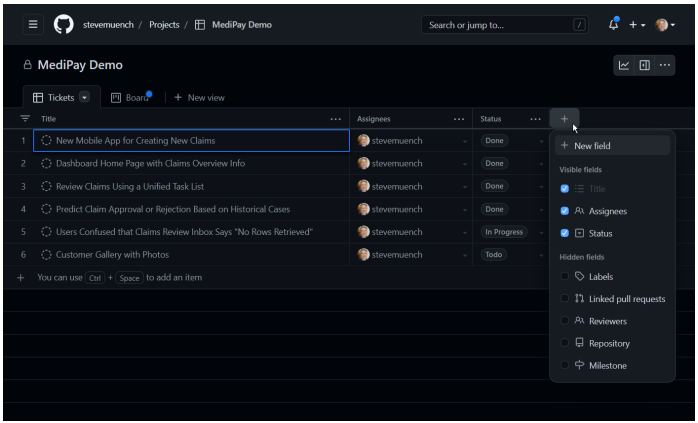Click the Todo status badge
This screenshot has height=423, width=698.
493,255
